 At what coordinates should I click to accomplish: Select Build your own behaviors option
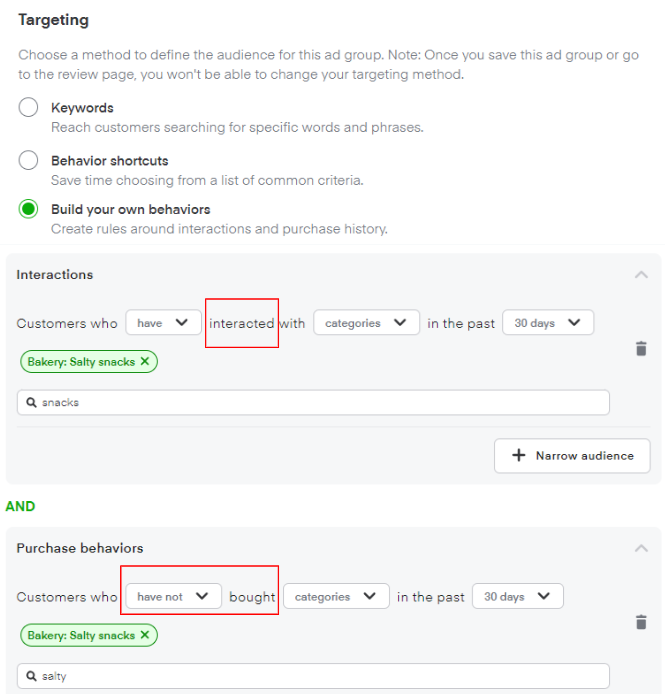(29, 210)
